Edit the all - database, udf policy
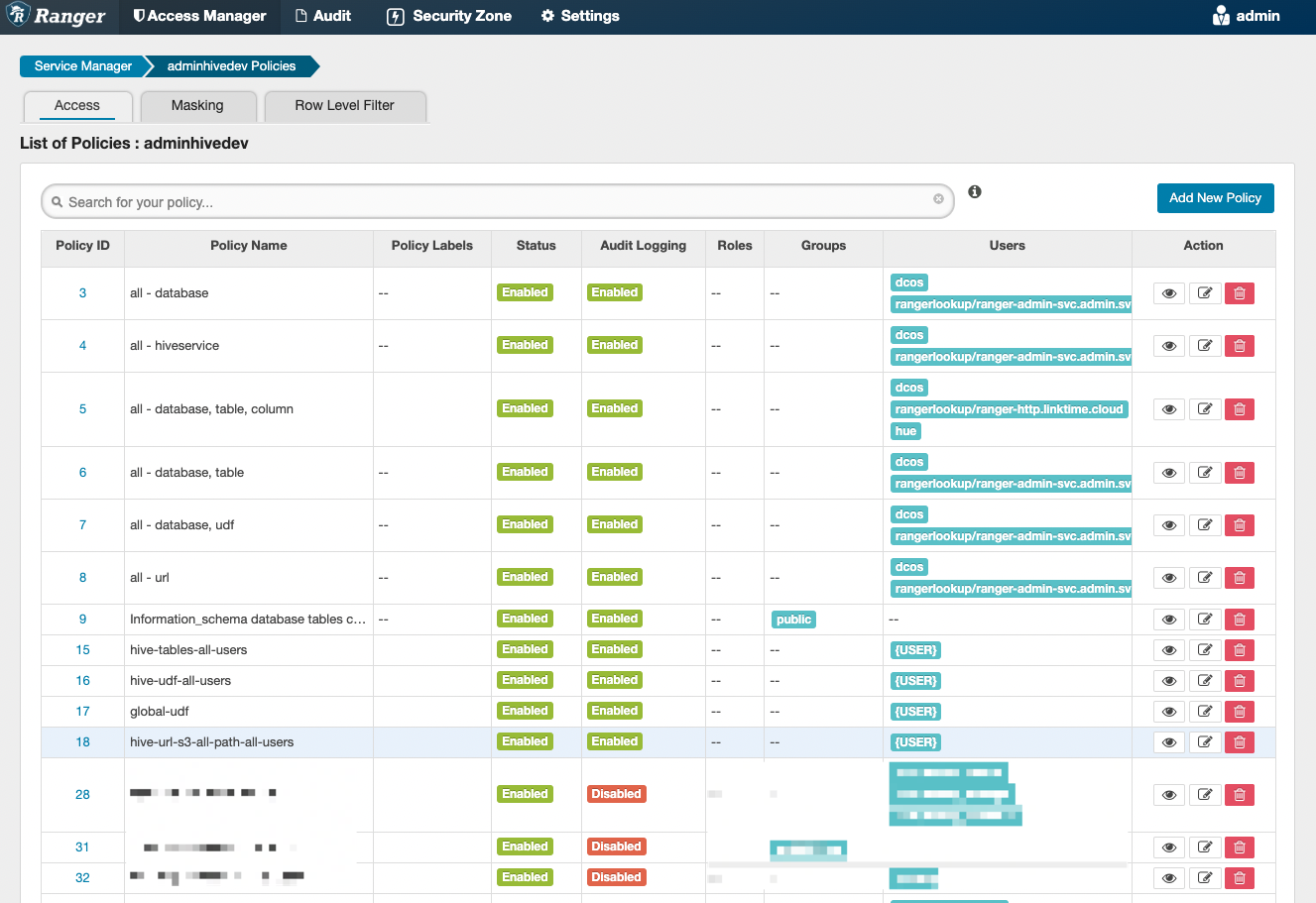 [x=1205, y=525]
